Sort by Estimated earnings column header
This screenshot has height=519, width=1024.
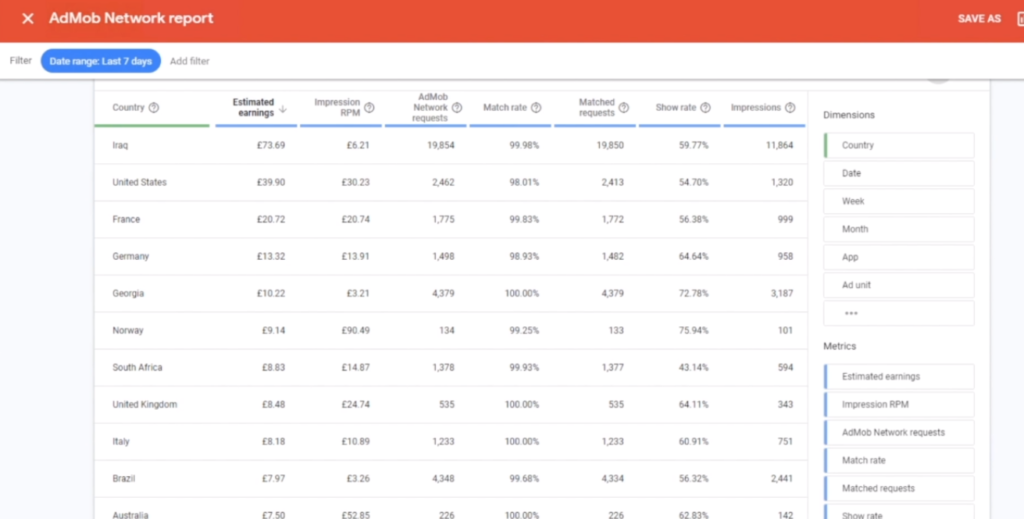tap(253, 108)
